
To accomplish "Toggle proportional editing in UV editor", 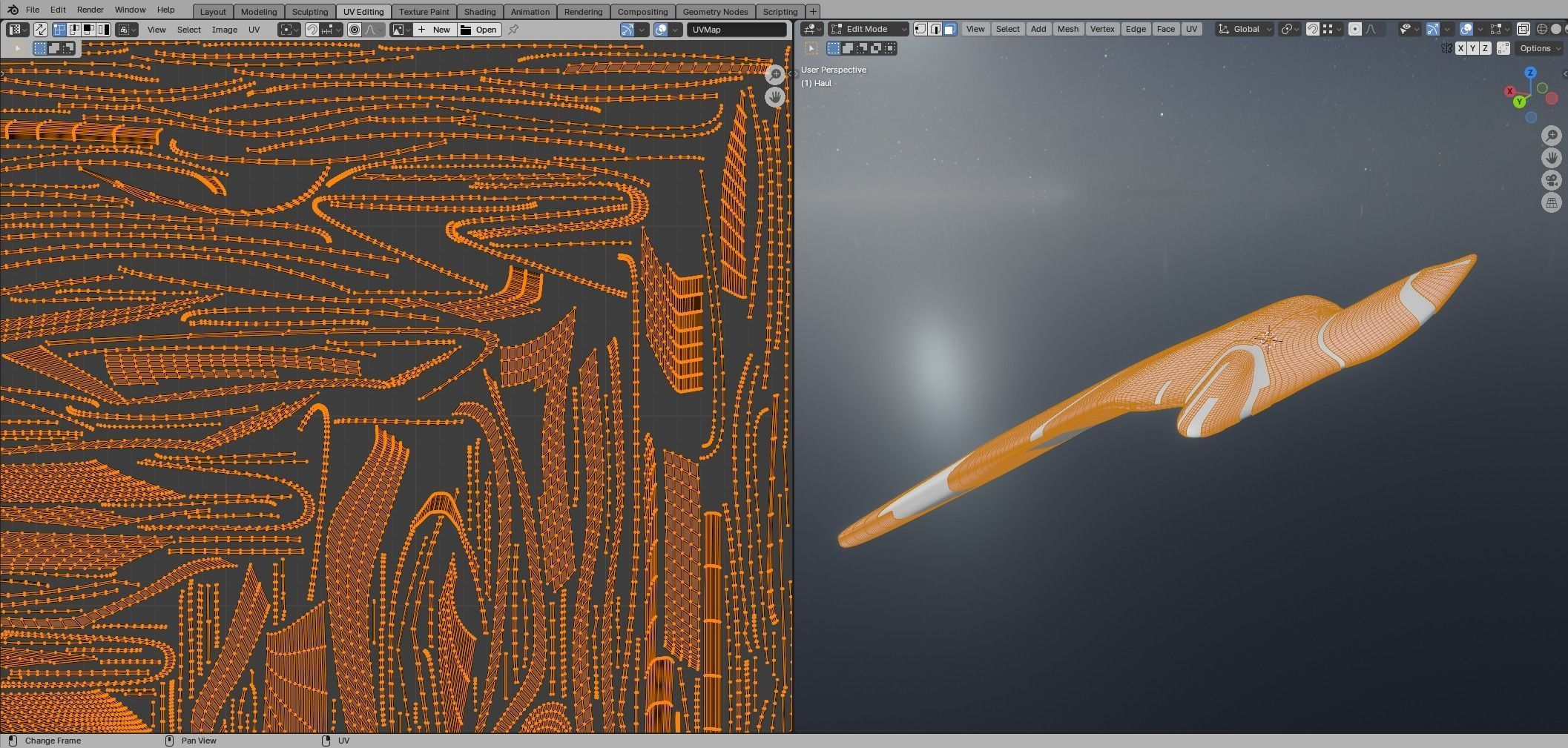I will tap(355, 30).
